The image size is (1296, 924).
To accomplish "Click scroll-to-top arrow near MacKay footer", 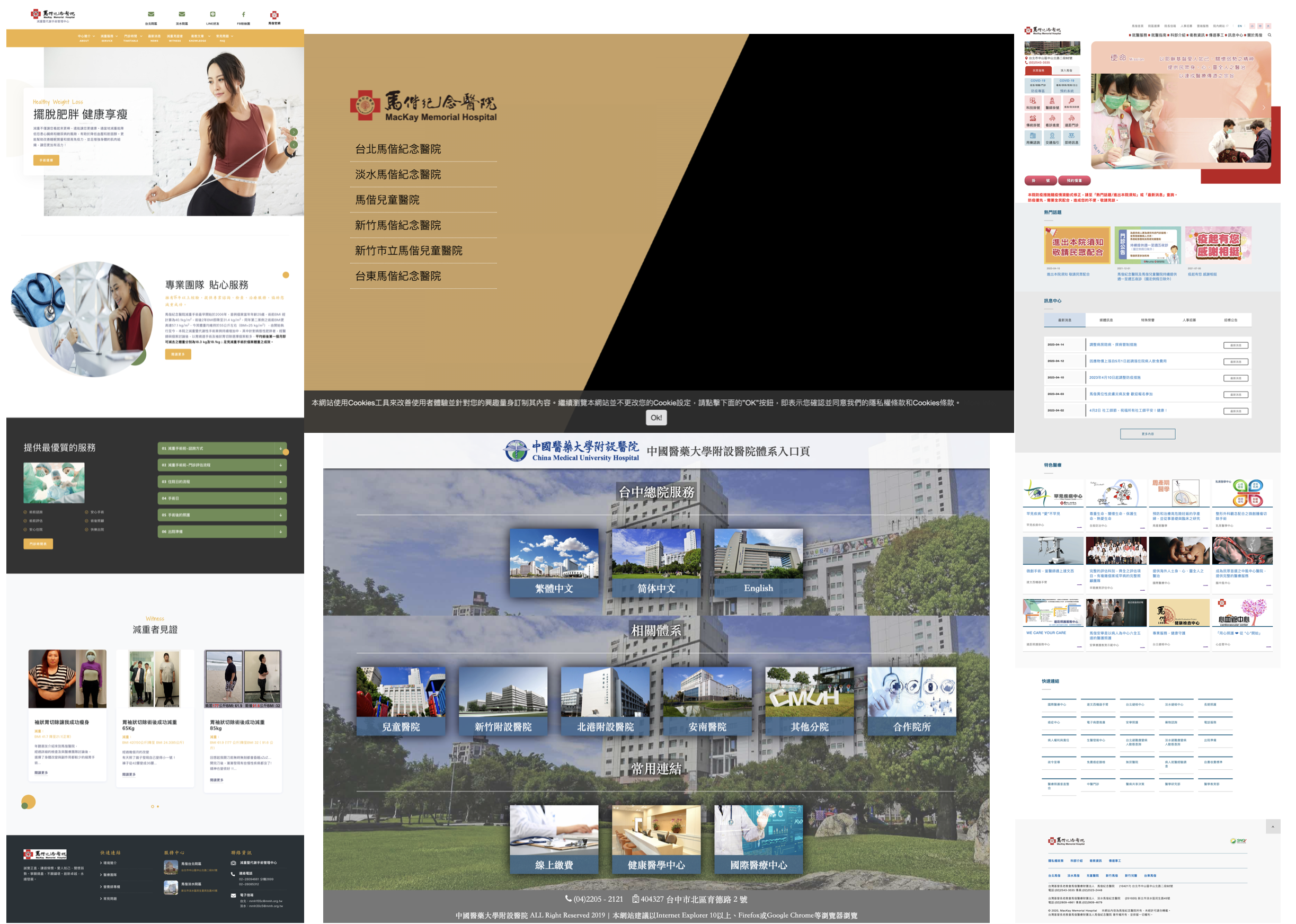I will tap(1273, 826).
